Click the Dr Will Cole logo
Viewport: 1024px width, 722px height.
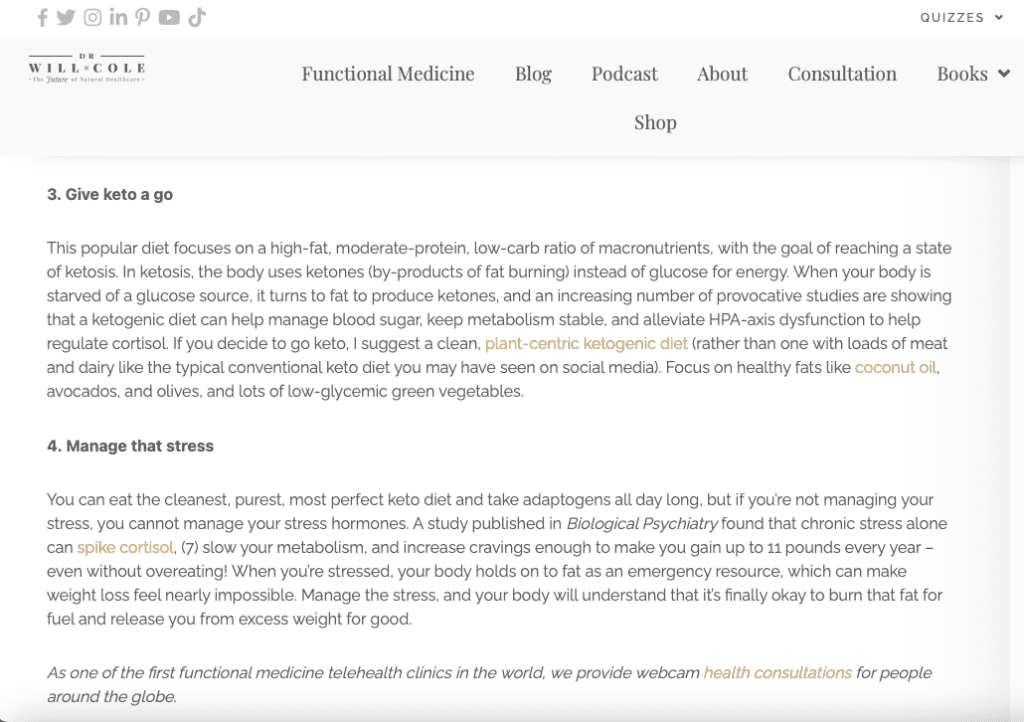coord(87,68)
